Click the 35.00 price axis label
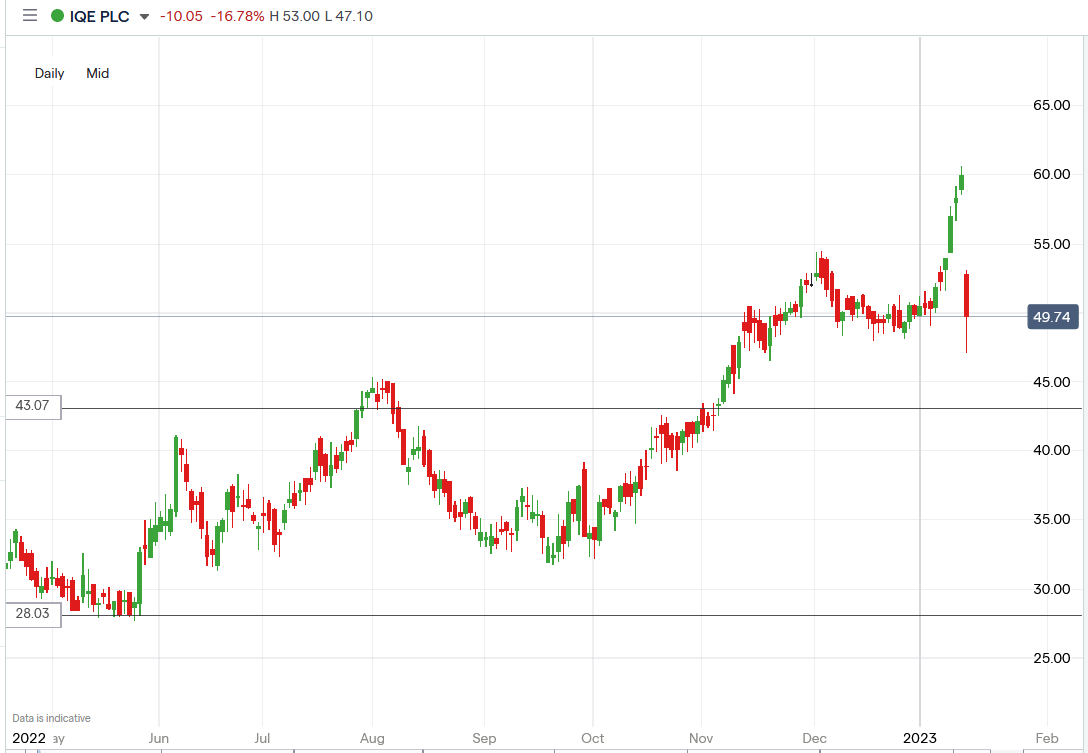The image size is (1088, 753). click(1051, 519)
